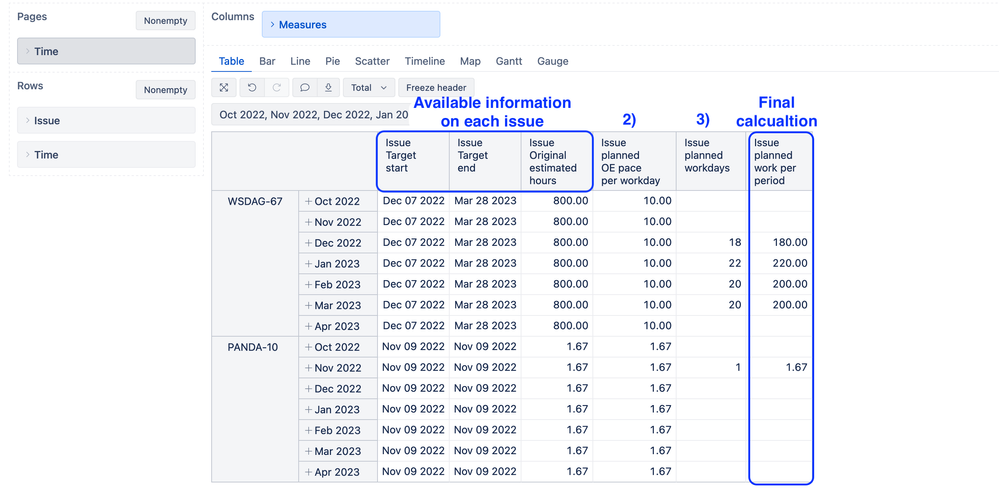This screenshot has width=999, height=497.
Task: Expand Apr 2023 row under WSDAG-67
Action: pos(308,326)
